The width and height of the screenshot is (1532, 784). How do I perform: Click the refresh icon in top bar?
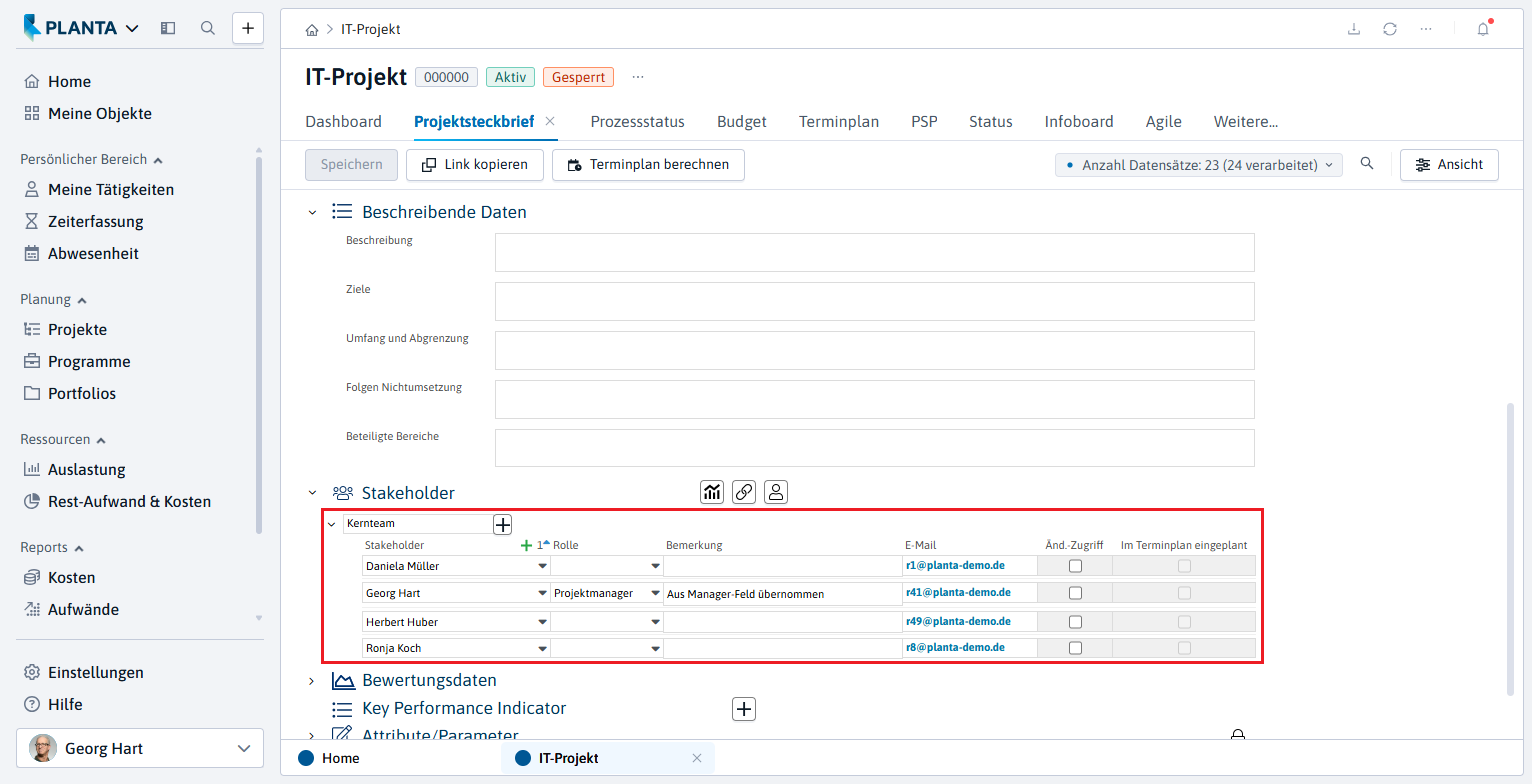pyautogui.click(x=1390, y=29)
